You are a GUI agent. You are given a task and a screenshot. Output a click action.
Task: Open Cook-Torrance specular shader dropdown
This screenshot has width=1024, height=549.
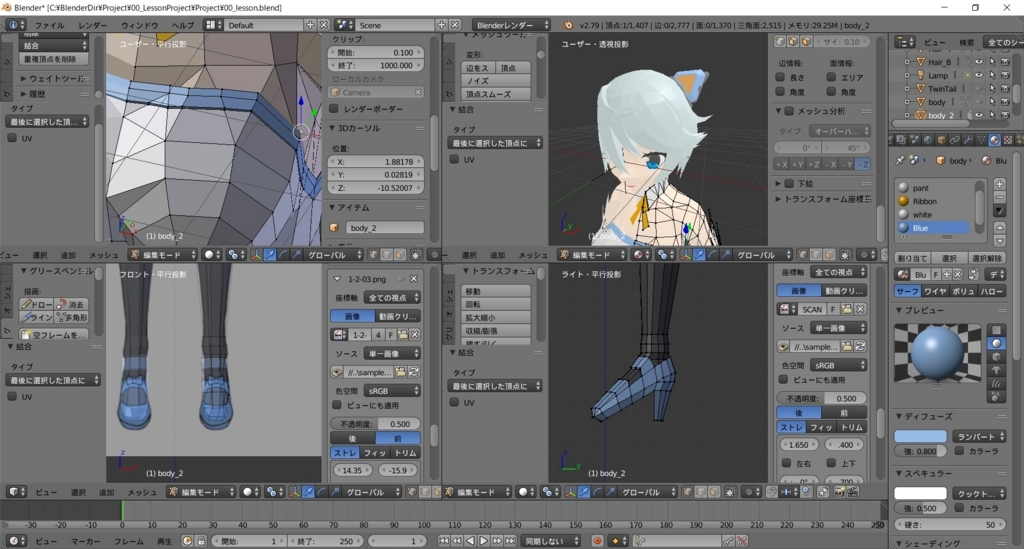[x=980, y=493]
